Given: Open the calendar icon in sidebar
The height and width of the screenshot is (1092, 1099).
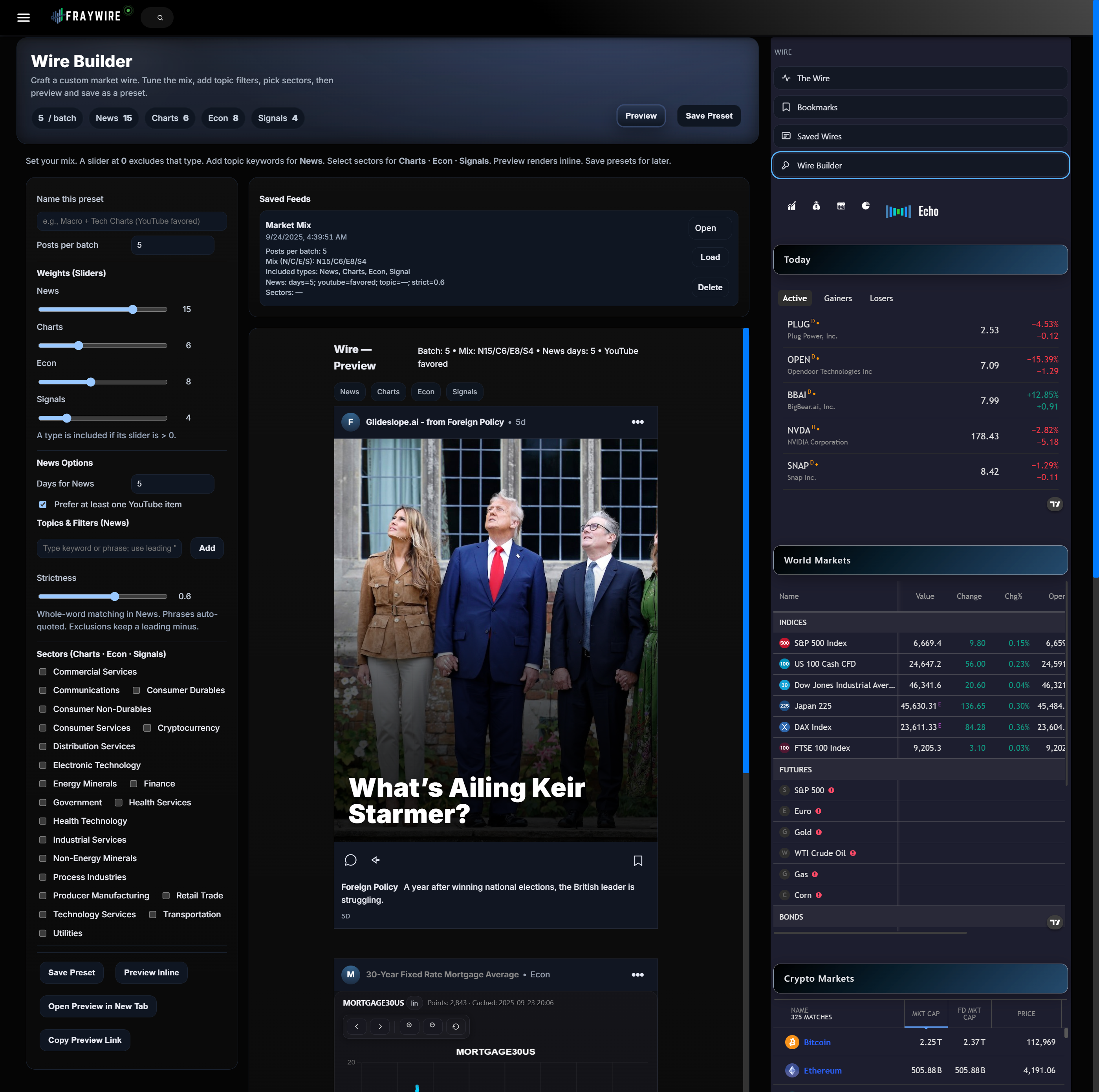Looking at the screenshot, I should [841, 206].
